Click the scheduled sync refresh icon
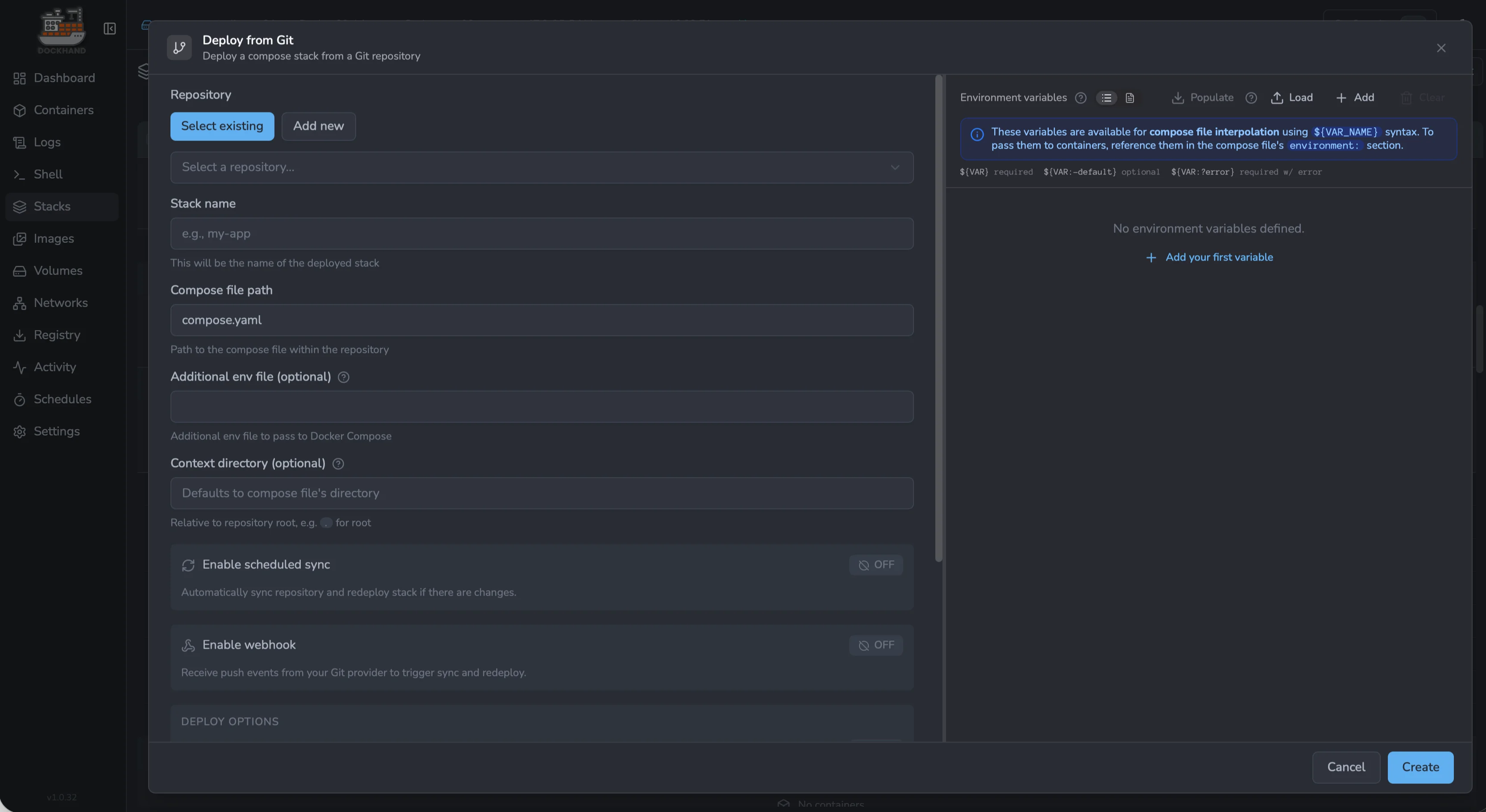Screen dimensions: 1486x812 tap(188, 565)
